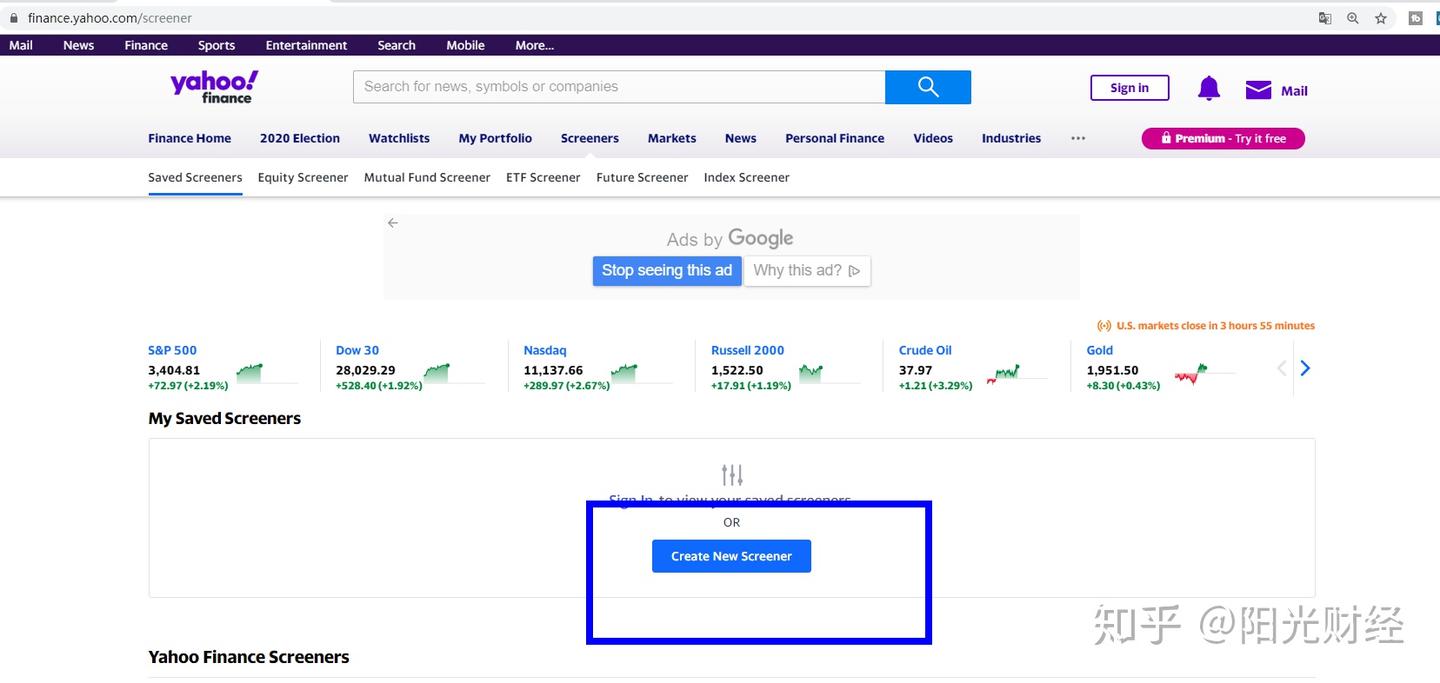Click the page zoom lens icon in the toolbar
The height and width of the screenshot is (683, 1440).
tap(1352, 17)
